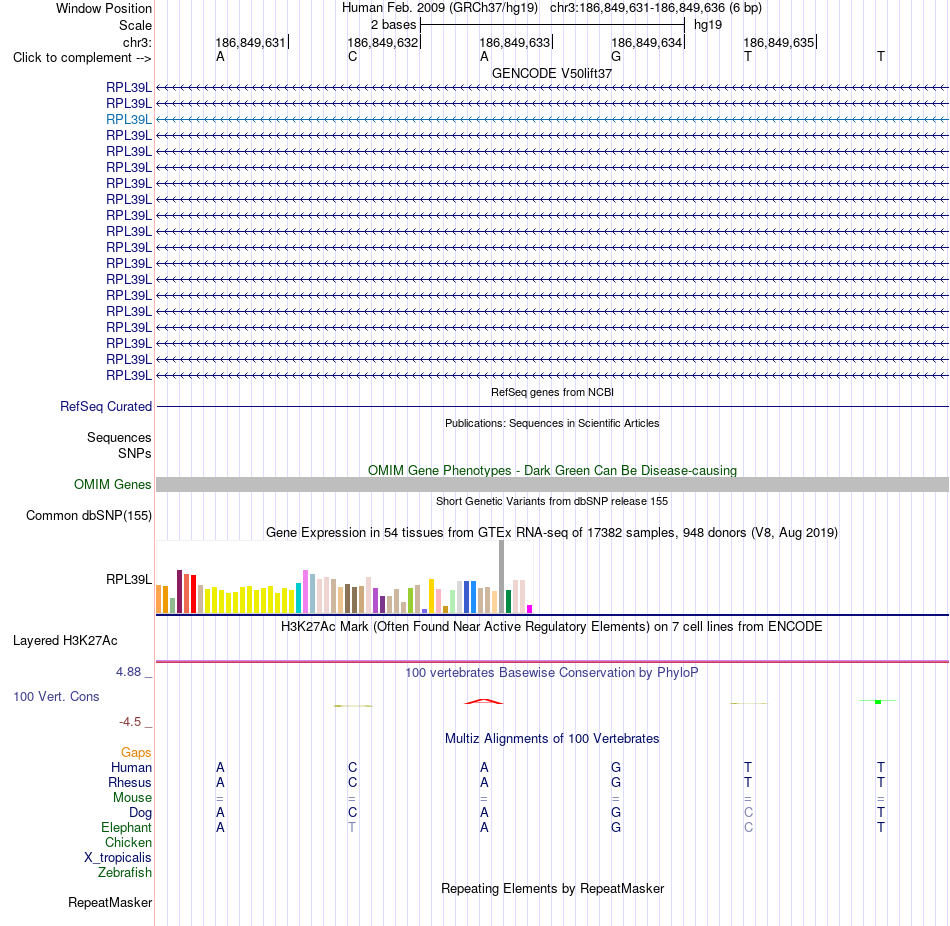Click the green PhyloP mark at last base
Image resolution: width=950 pixels, height=926 pixels.
tap(878, 701)
